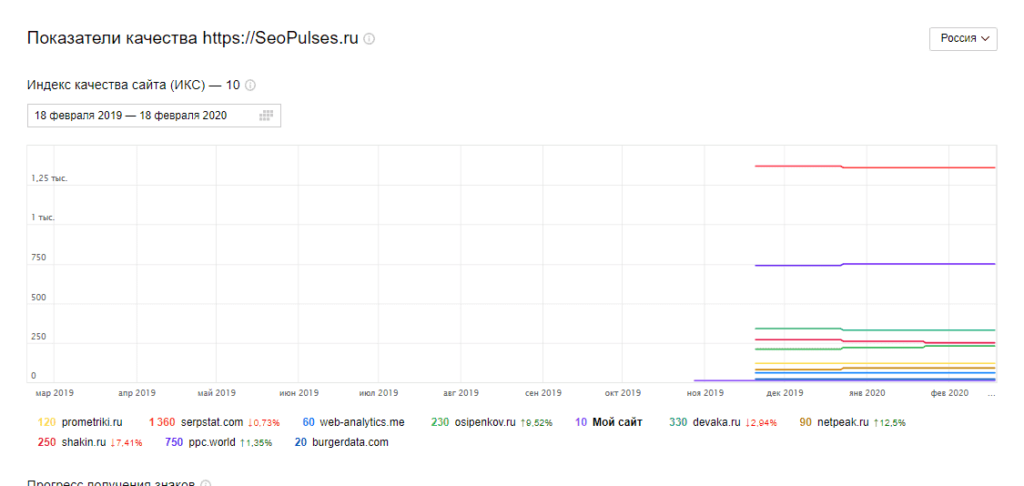Viewport: 1024px width, 486px height.
Task: Click the teal devaka.ru chart line
Action: point(875,330)
